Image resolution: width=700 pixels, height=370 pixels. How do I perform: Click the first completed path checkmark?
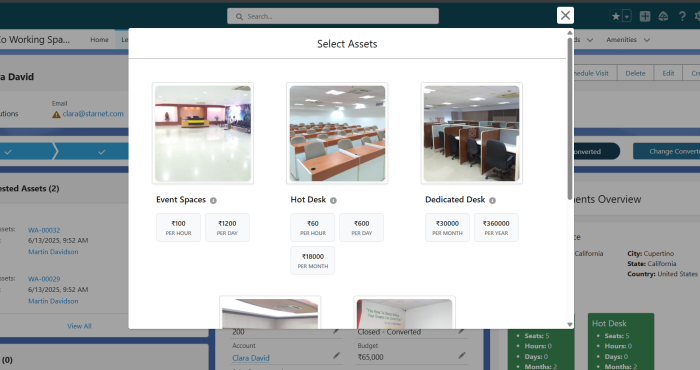pos(8,152)
